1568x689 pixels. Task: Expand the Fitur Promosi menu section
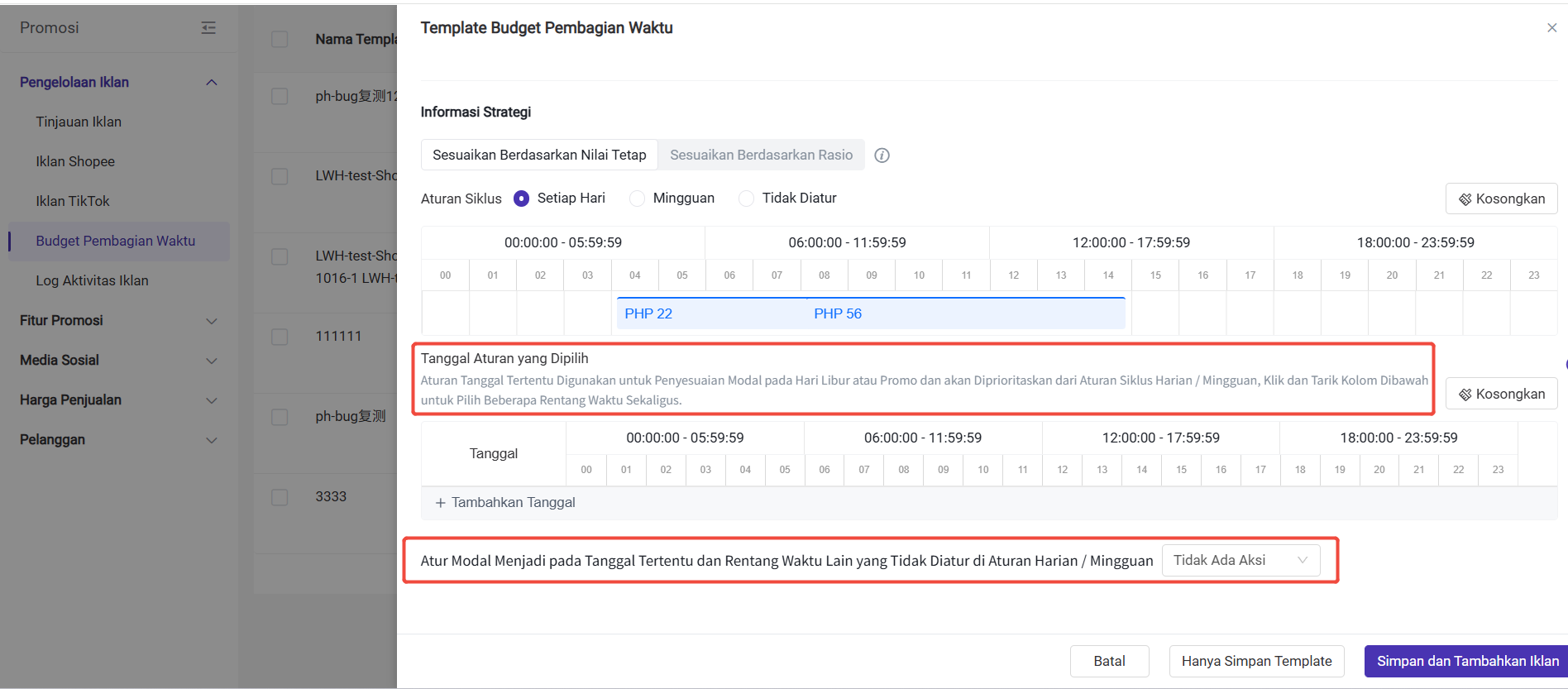point(212,321)
